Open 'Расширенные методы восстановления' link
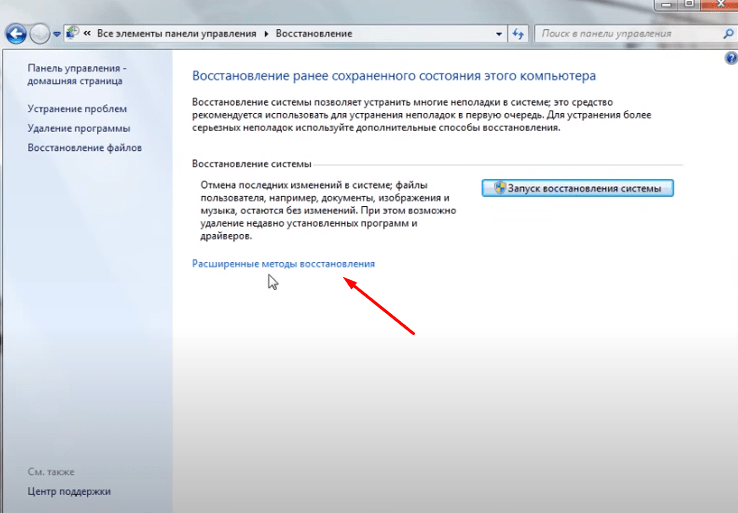The image size is (738, 513). tap(283, 264)
